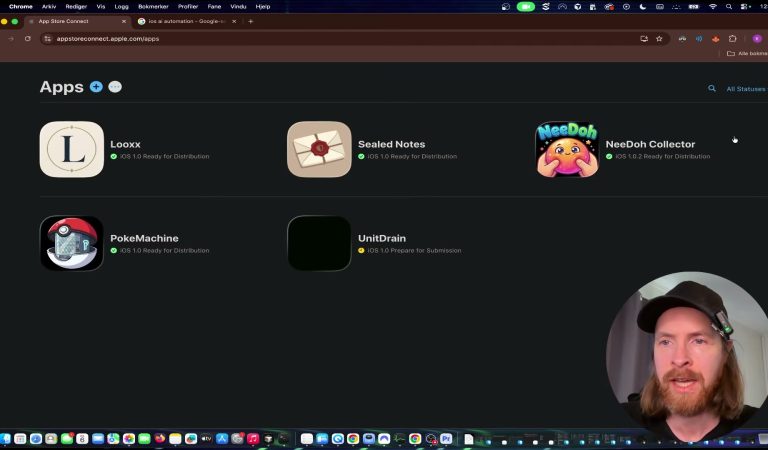Click 'iOS 1.0.2 Ready for Distribution' text

pos(663,156)
